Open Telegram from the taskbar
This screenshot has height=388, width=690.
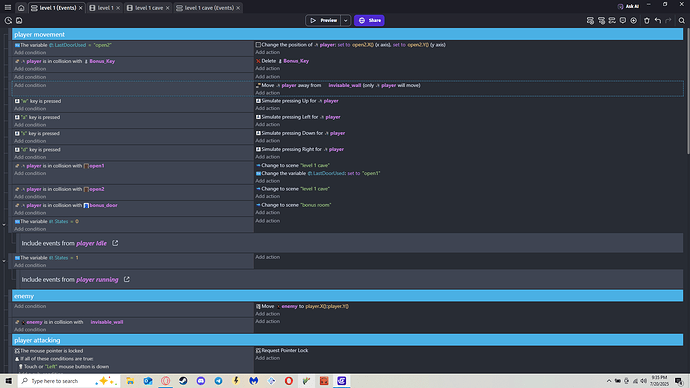point(218,381)
